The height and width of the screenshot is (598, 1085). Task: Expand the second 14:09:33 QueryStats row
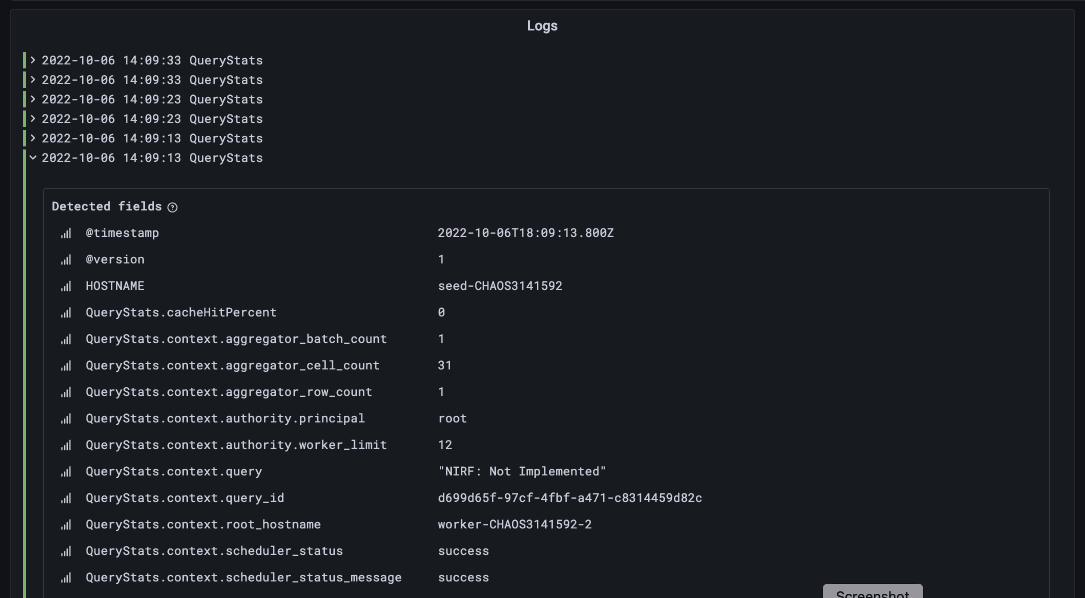(33, 79)
